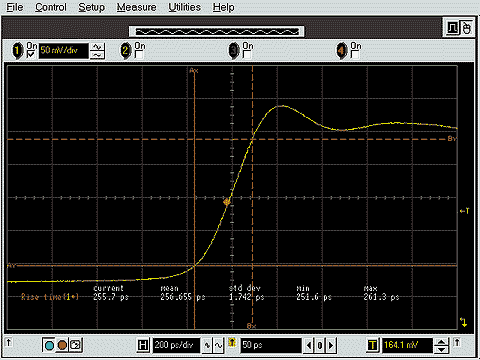Image resolution: width=480 pixels, height=360 pixels.
Task: Click the T trigger setup button
Action: (x=373, y=345)
